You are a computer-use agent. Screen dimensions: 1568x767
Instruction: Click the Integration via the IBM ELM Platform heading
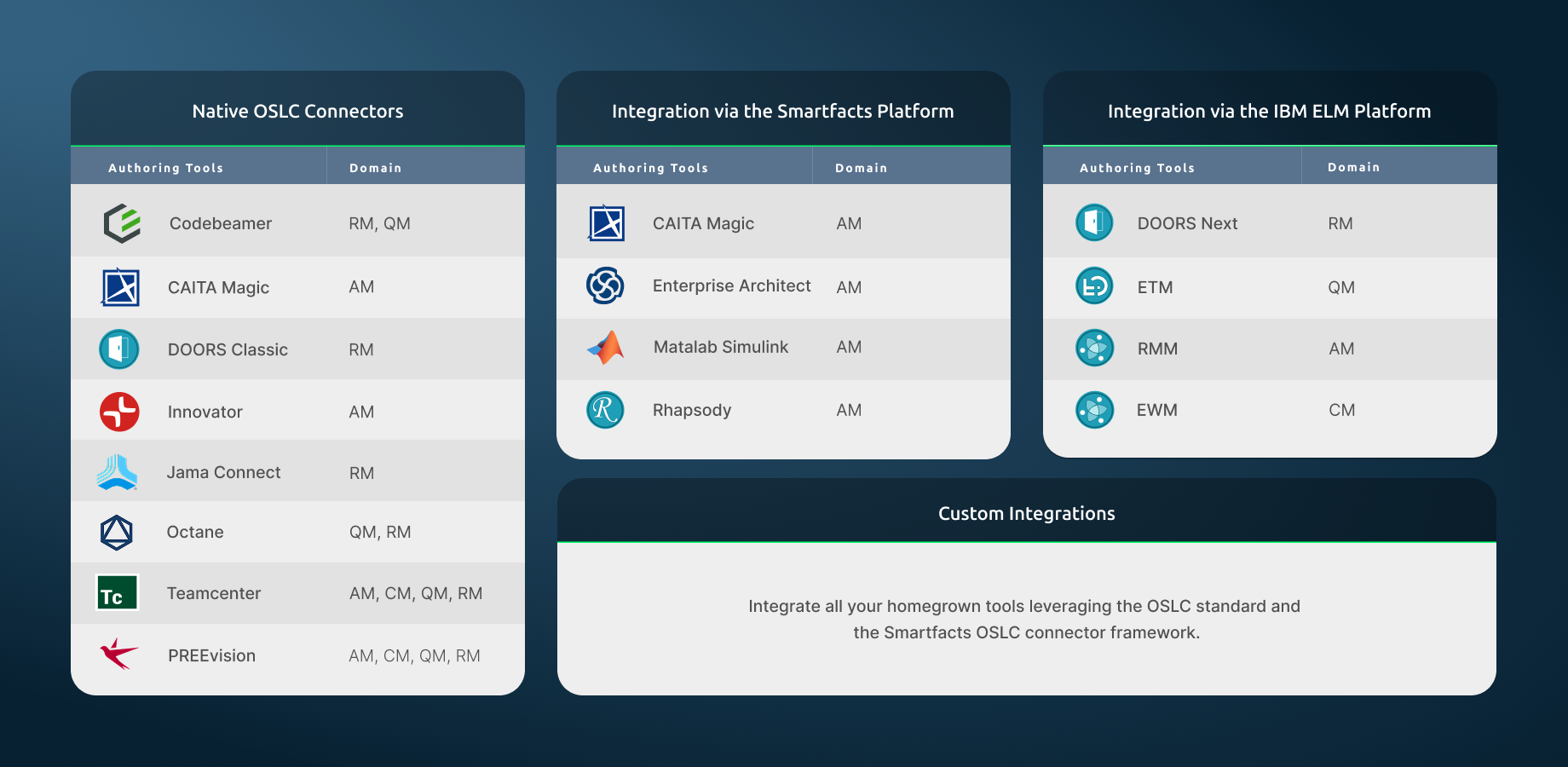pos(1269,111)
